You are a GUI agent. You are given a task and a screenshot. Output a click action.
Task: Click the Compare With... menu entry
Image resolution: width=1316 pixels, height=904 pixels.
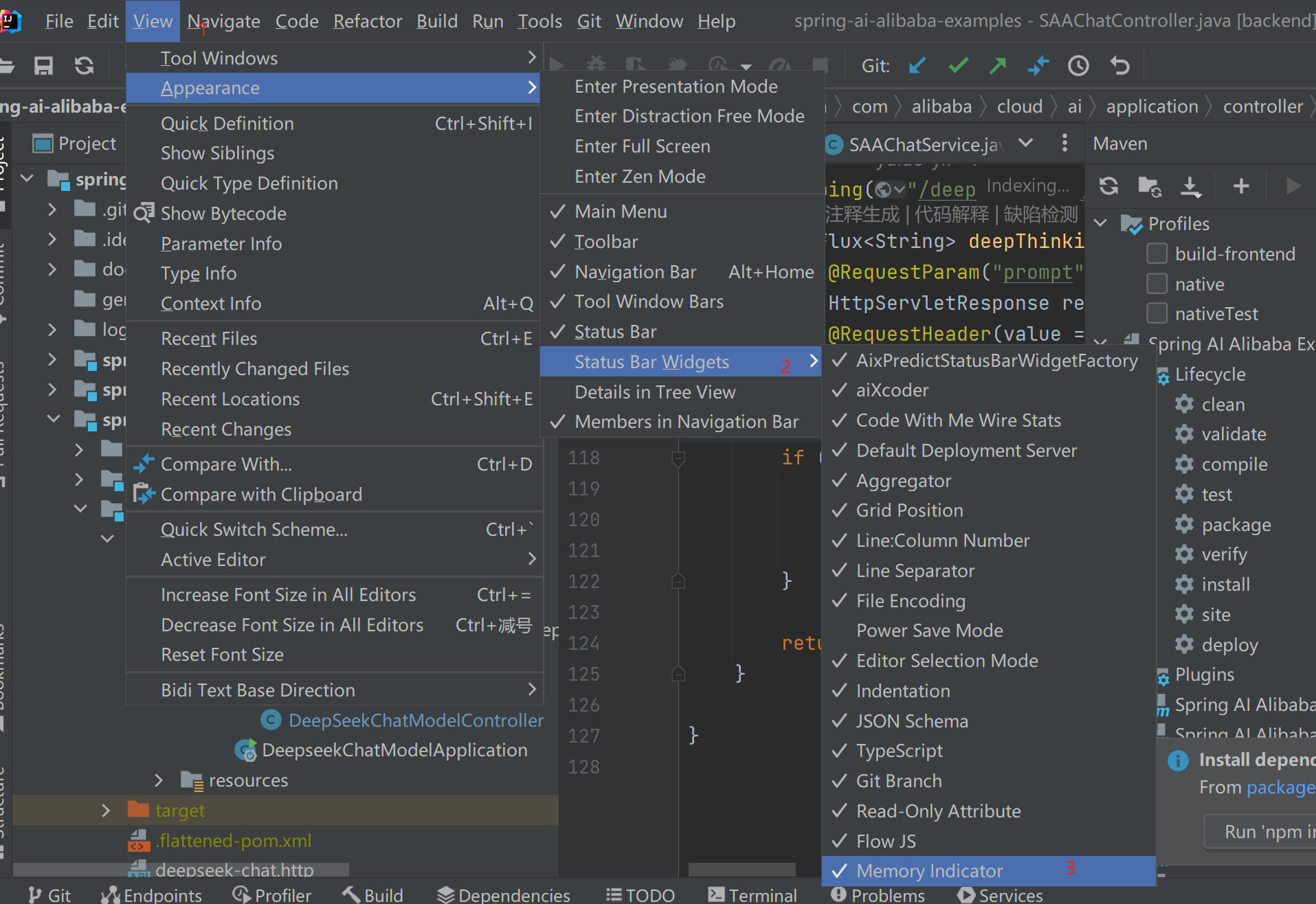(x=335, y=464)
